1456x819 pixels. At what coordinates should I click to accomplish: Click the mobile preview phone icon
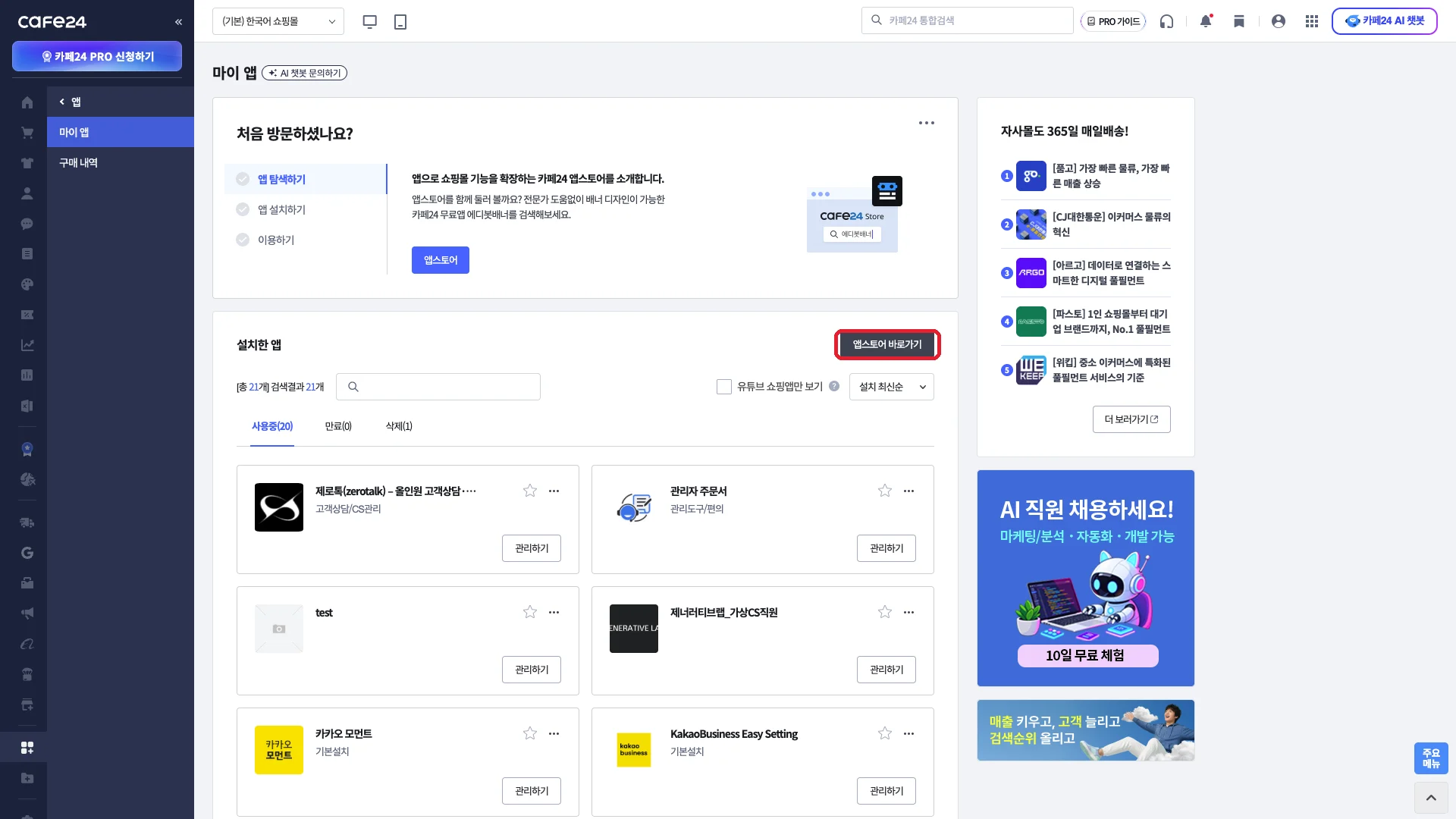coord(400,21)
